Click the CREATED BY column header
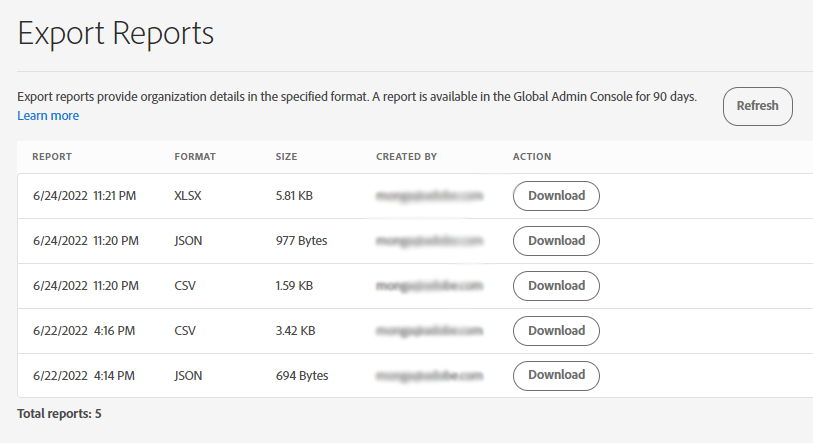813x443 pixels. tap(406, 157)
